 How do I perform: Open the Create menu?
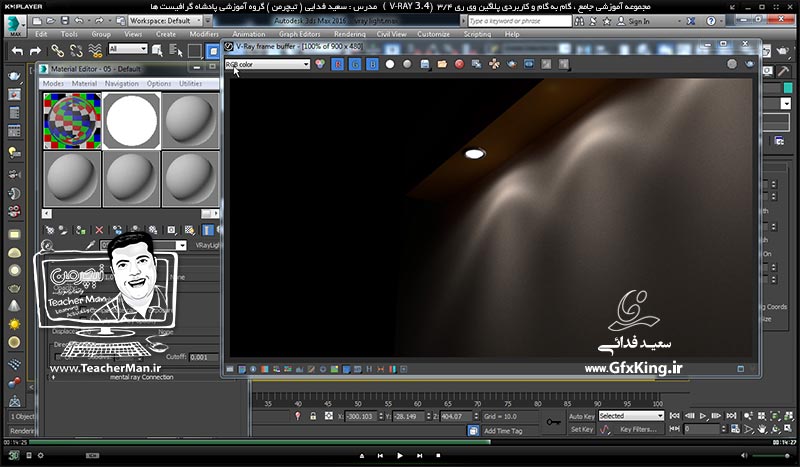(x=166, y=34)
